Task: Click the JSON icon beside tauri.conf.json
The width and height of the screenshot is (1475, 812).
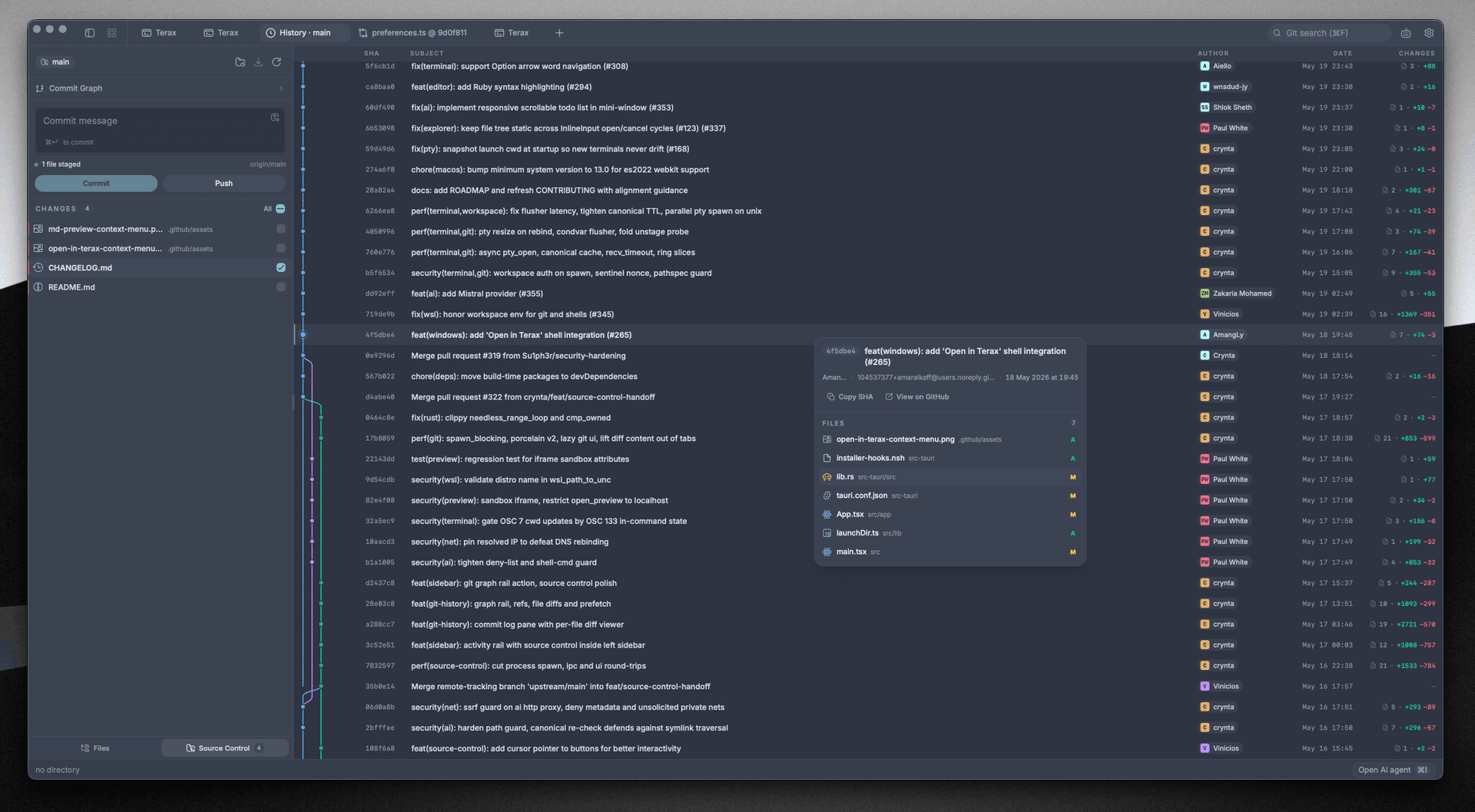Action: point(827,495)
